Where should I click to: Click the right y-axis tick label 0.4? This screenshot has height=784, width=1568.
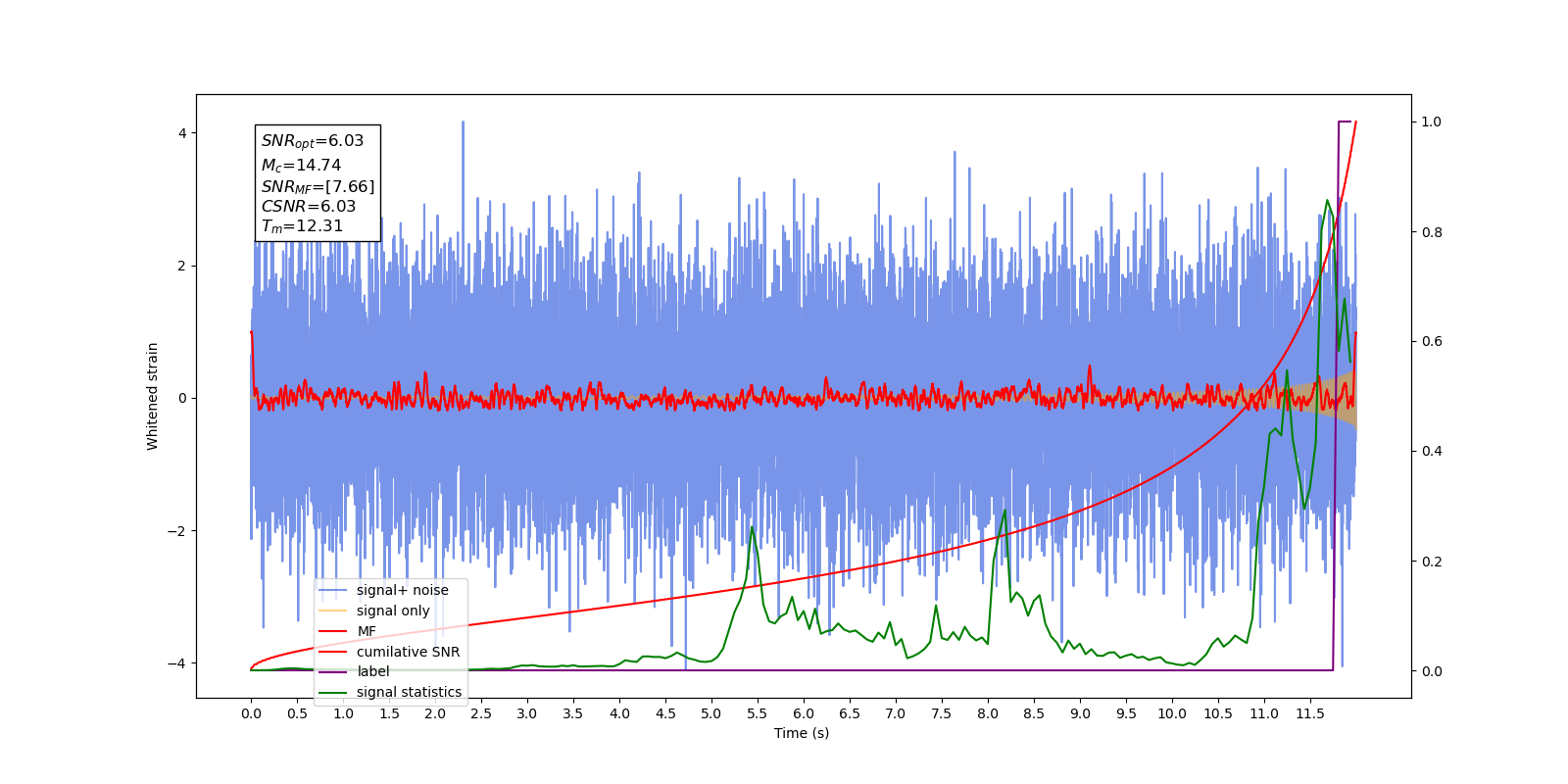tap(1432, 452)
